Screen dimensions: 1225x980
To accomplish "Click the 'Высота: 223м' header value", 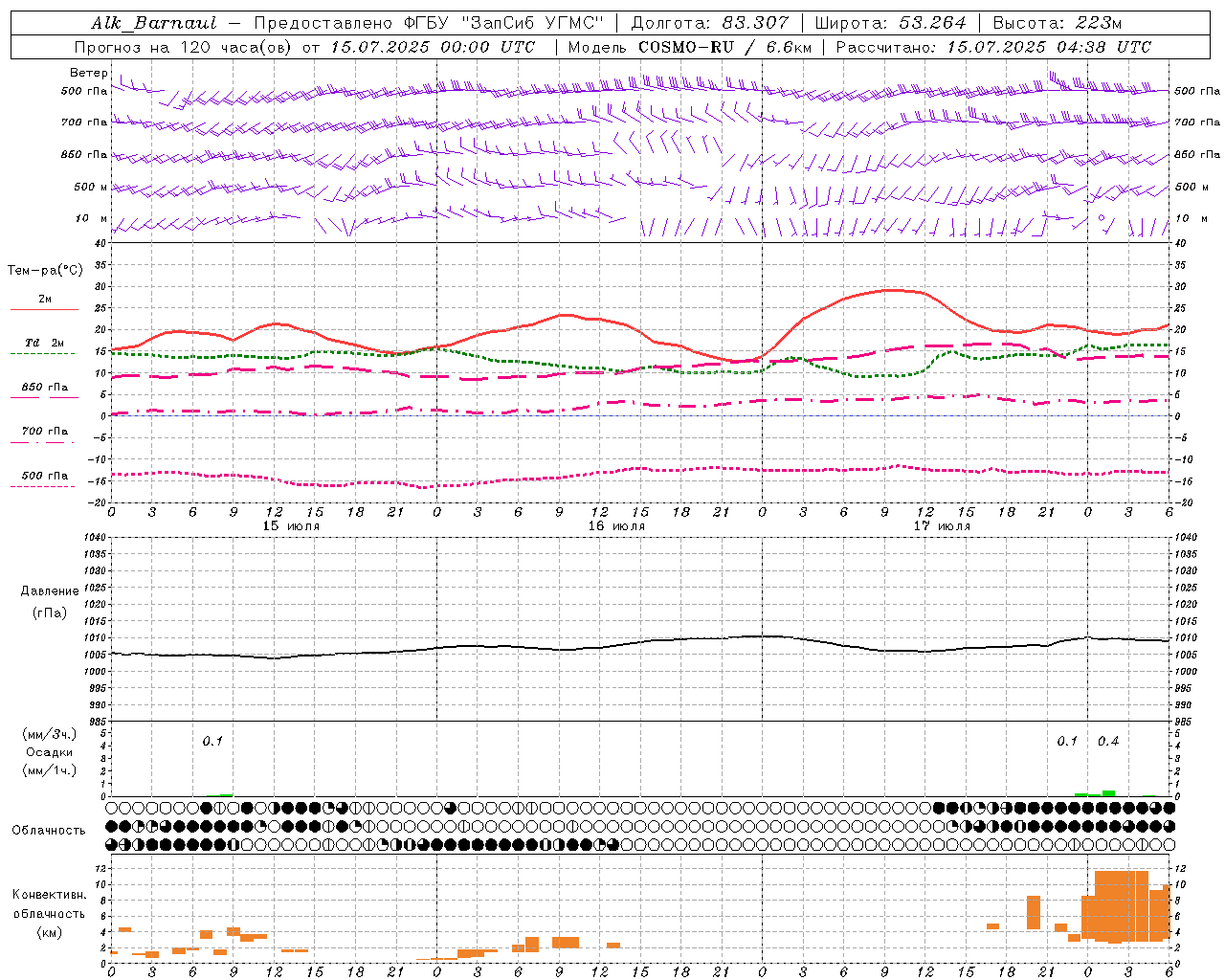I will (x=1058, y=23).
